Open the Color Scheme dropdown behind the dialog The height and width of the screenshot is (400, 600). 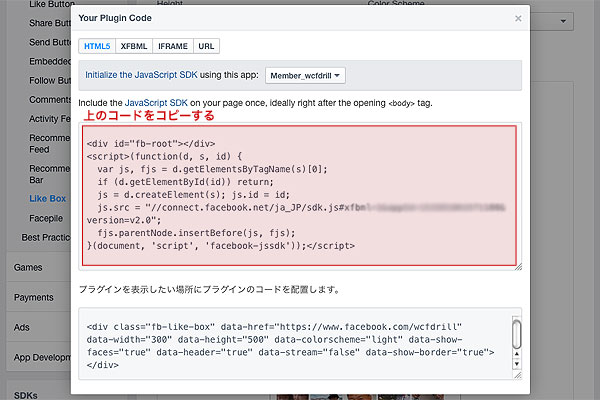point(551,21)
